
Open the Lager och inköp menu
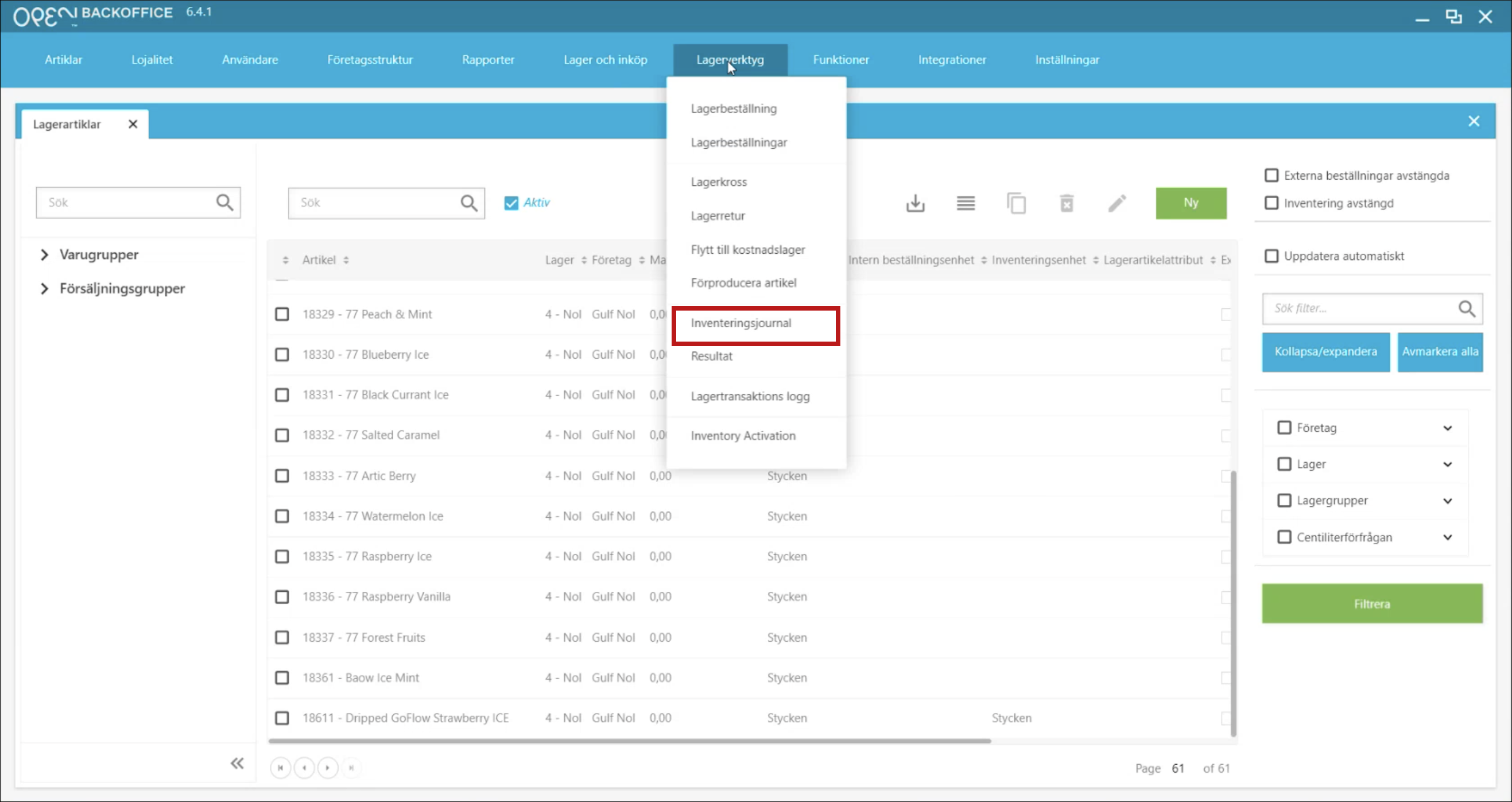coord(605,59)
